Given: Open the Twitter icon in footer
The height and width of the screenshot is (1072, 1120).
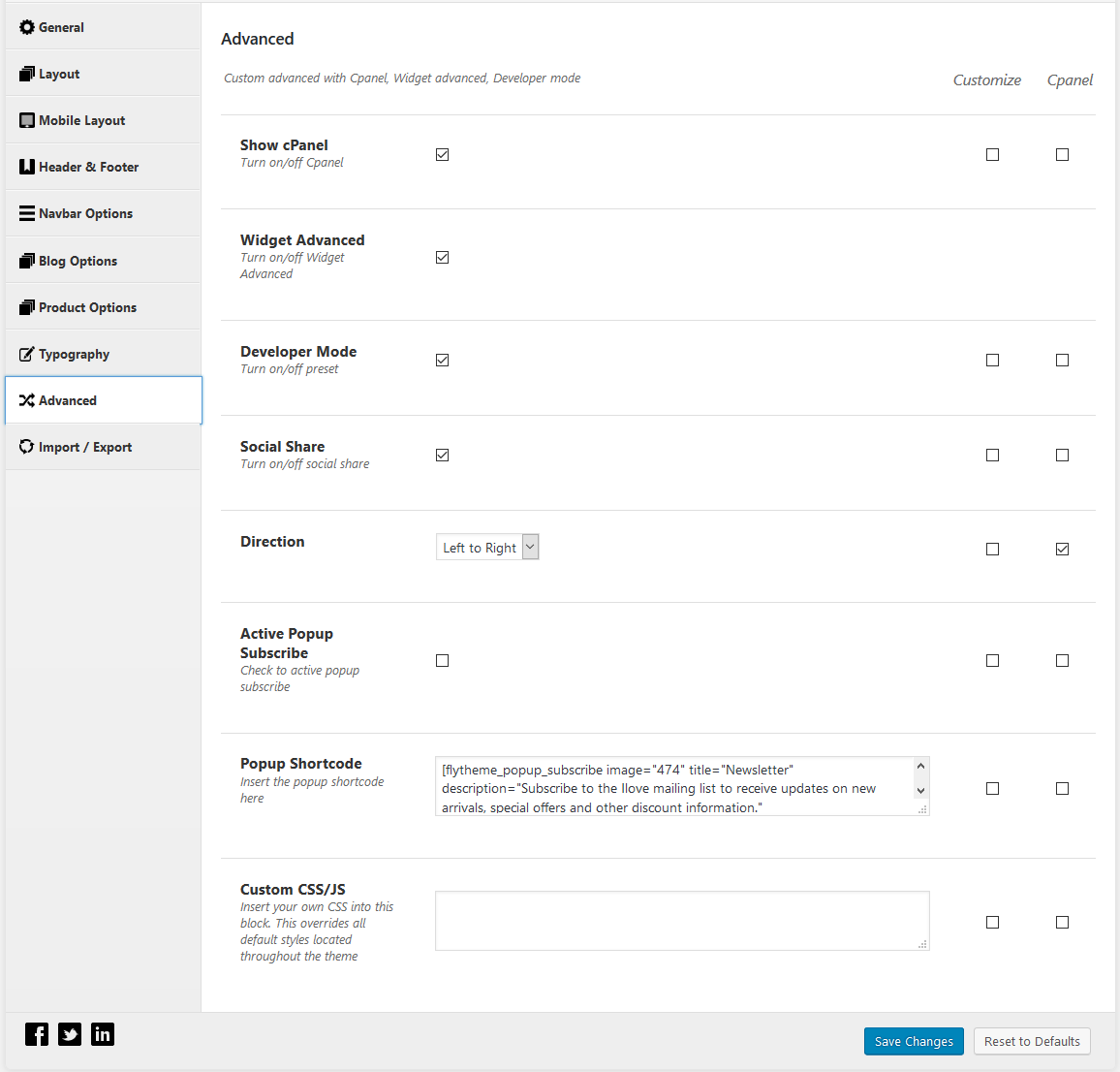Looking at the screenshot, I should (70, 1034).
